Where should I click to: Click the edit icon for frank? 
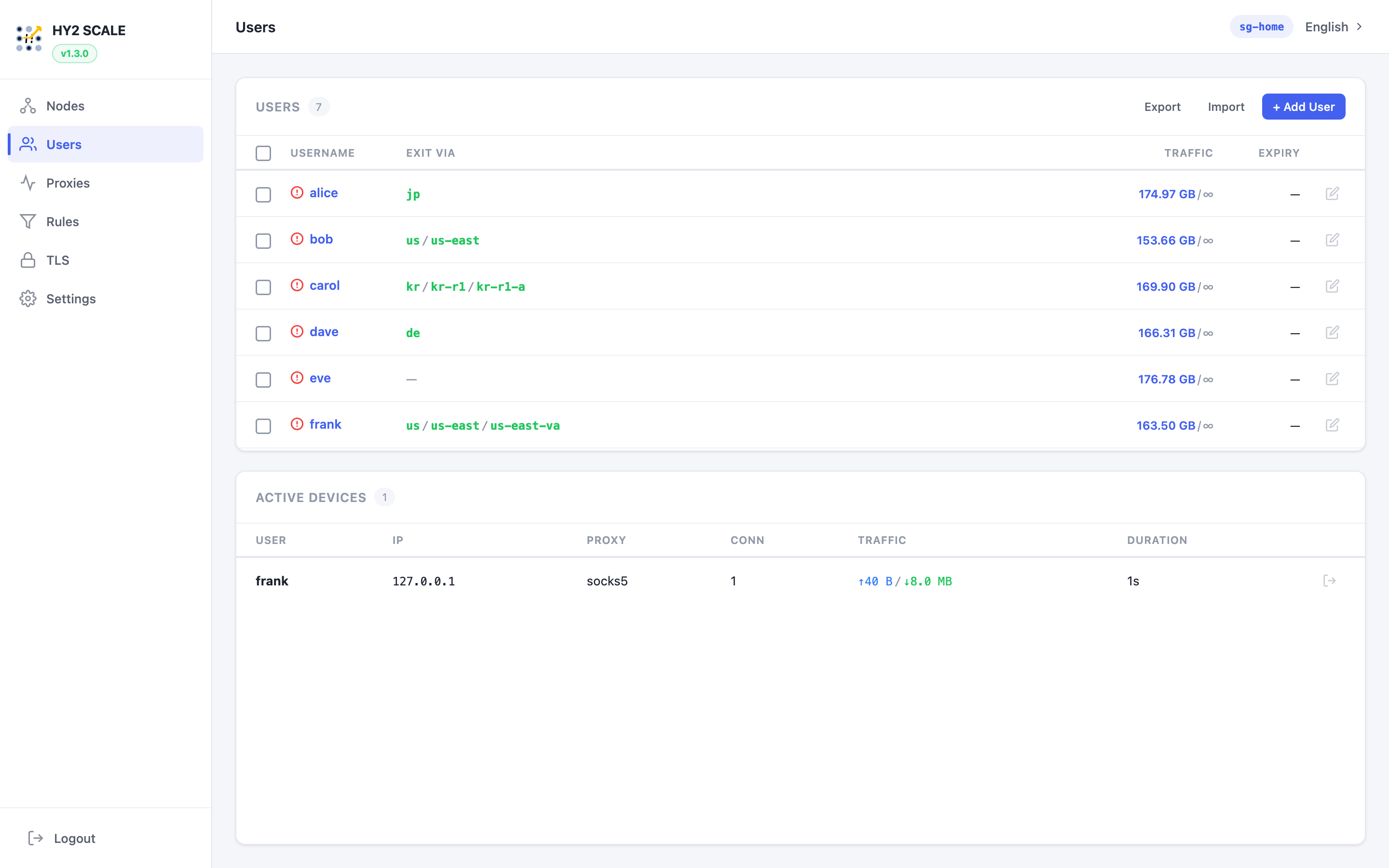click(x=1332, y=425)
